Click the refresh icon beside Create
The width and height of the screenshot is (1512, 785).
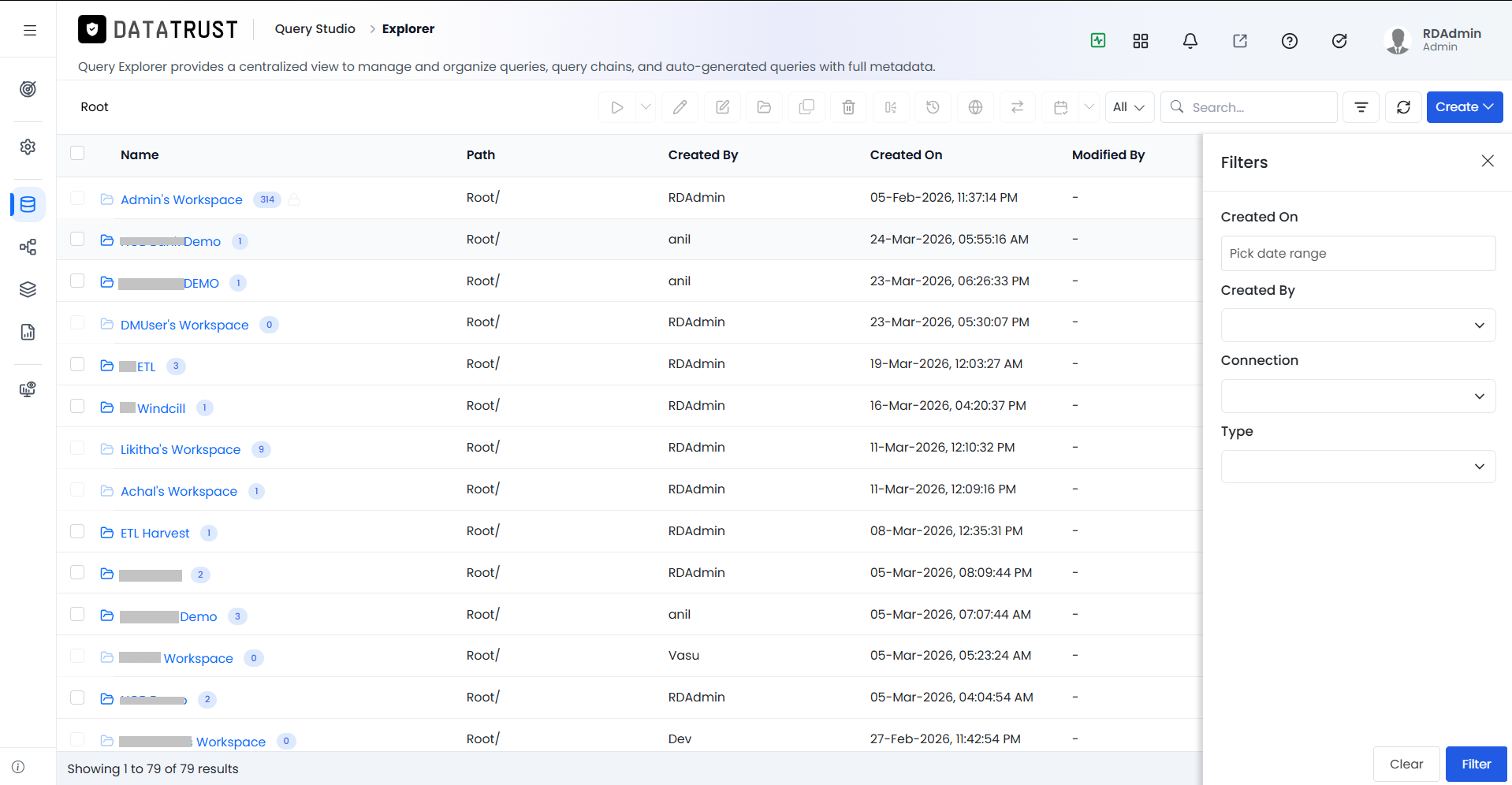(x=1403, y=107)
